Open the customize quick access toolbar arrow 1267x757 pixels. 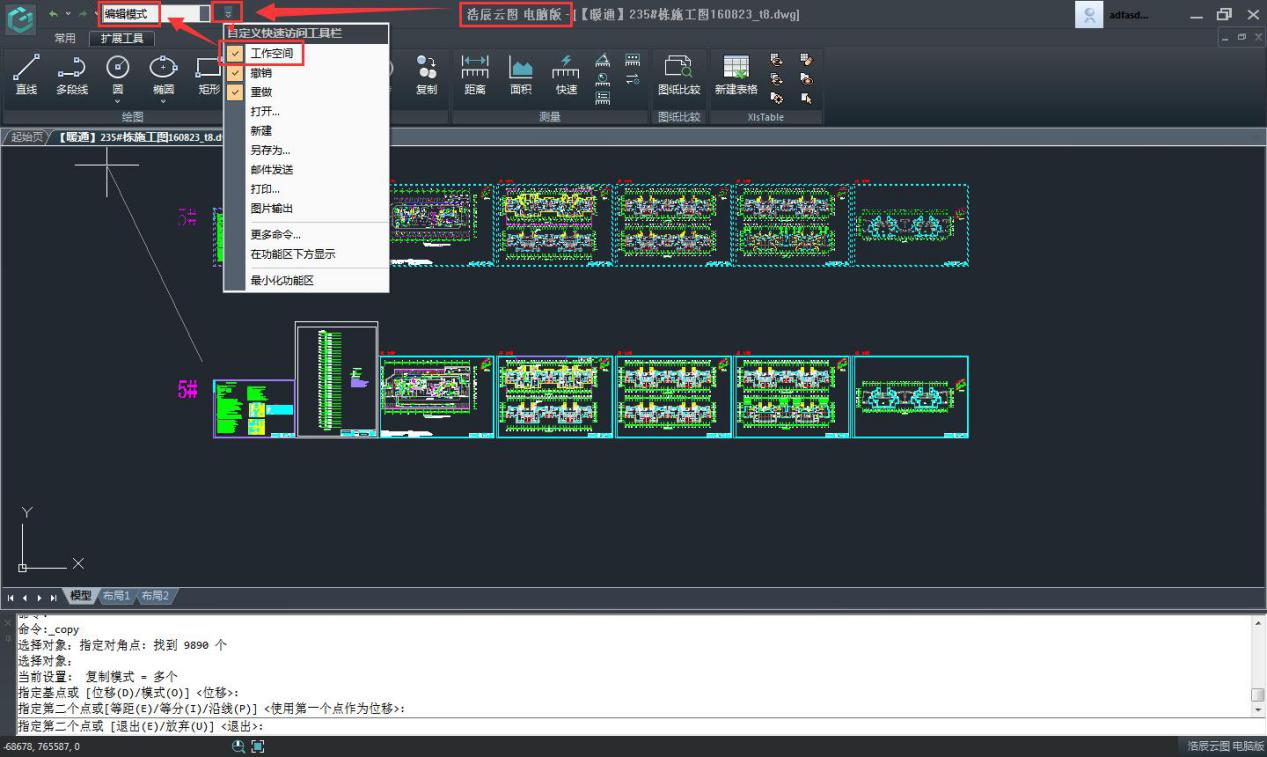tap(230, 14)
